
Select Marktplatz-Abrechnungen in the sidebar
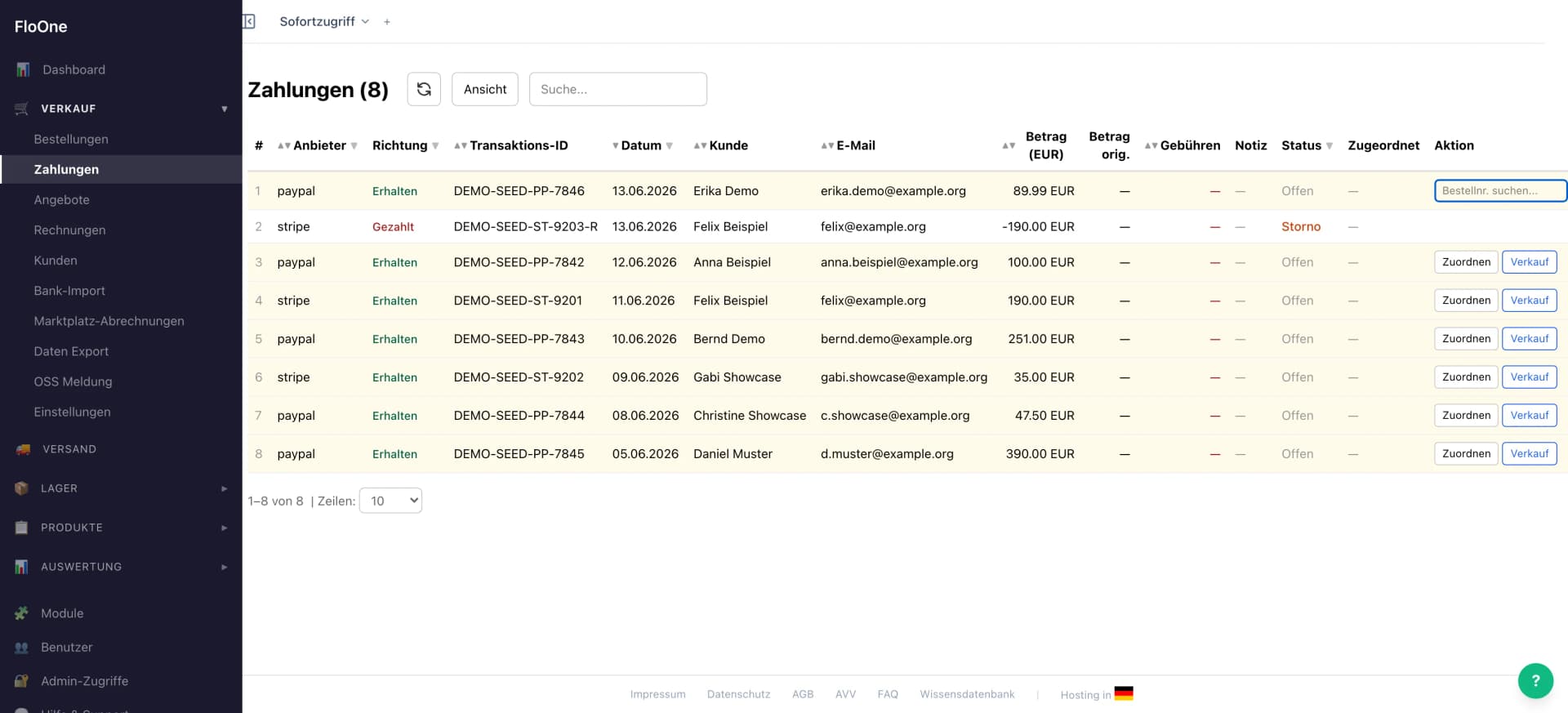click(109, 321)
